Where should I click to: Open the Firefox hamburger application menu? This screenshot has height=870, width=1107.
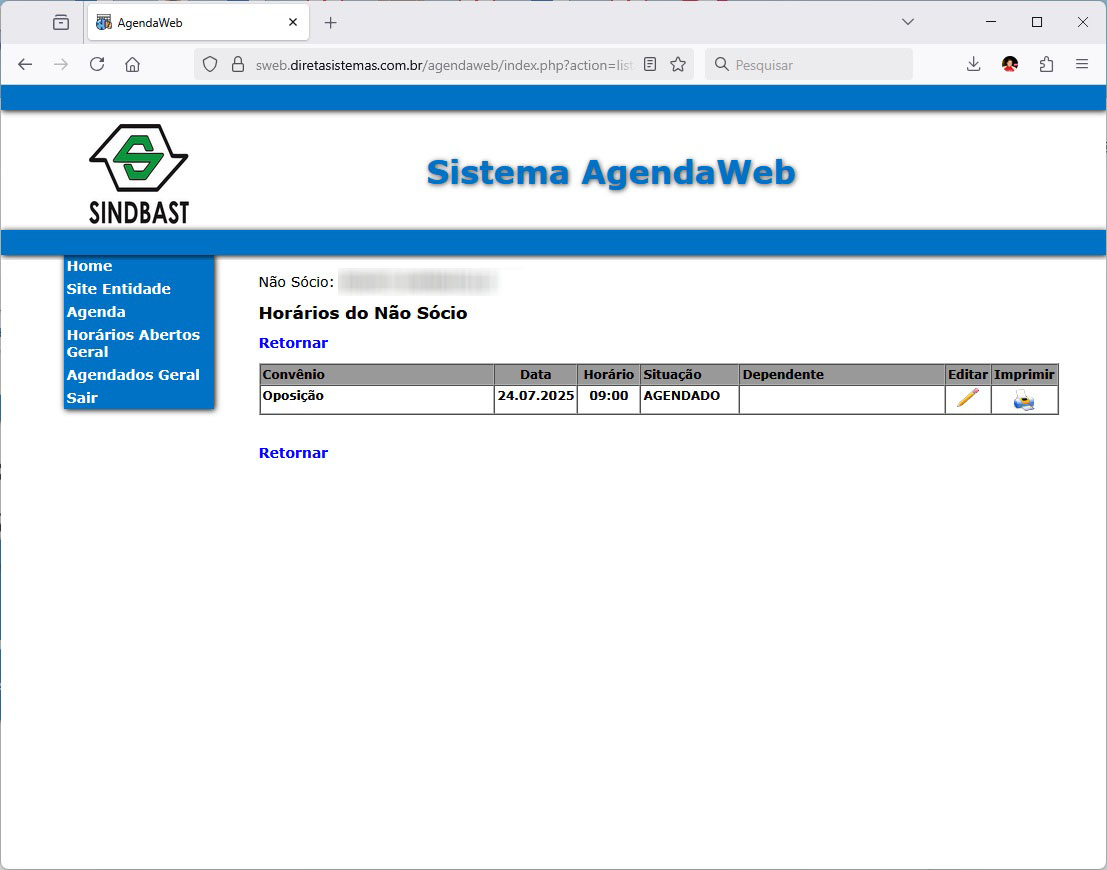click(x=1081, y=65)
